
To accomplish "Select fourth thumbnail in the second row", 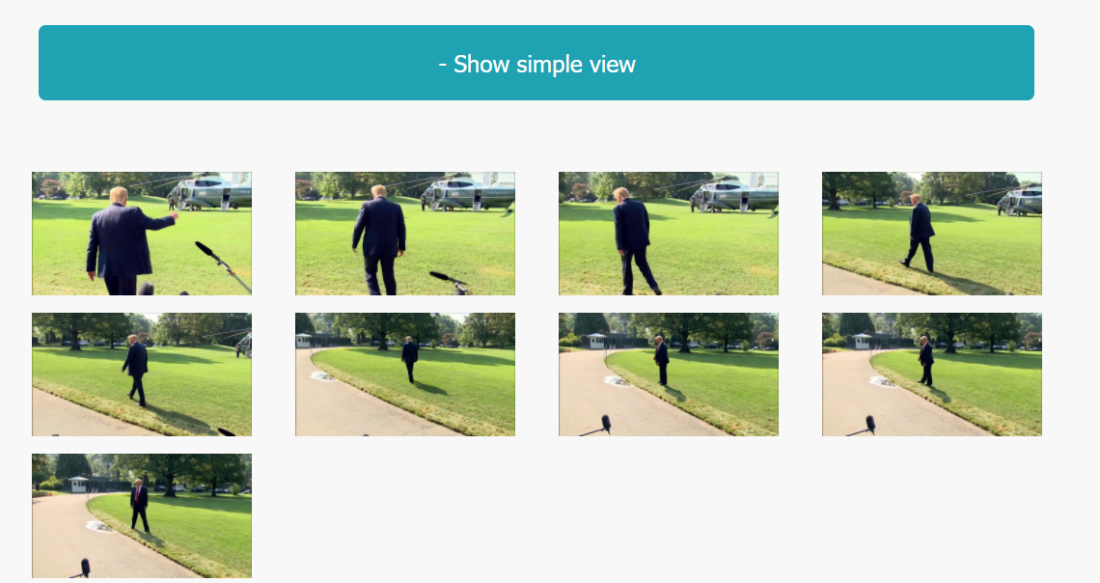I will point(932,374).
